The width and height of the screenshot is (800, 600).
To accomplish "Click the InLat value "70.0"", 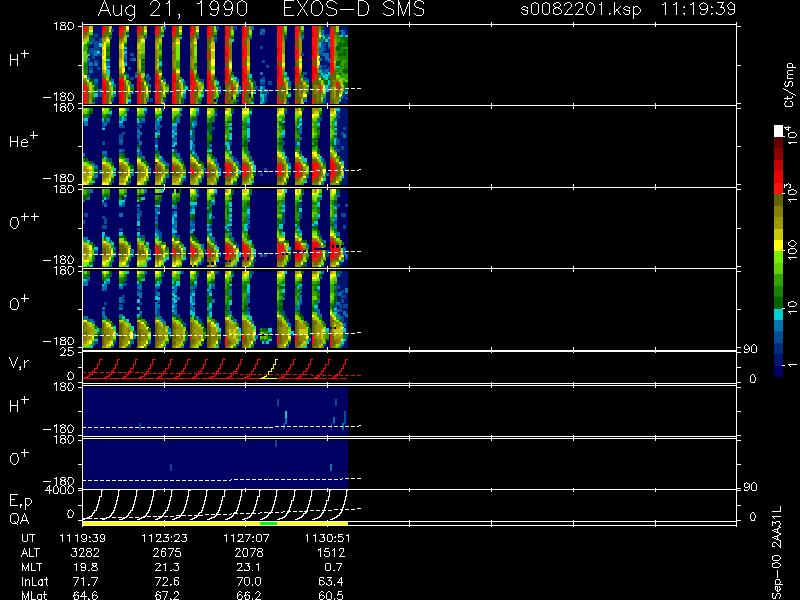I will point(249,582).
